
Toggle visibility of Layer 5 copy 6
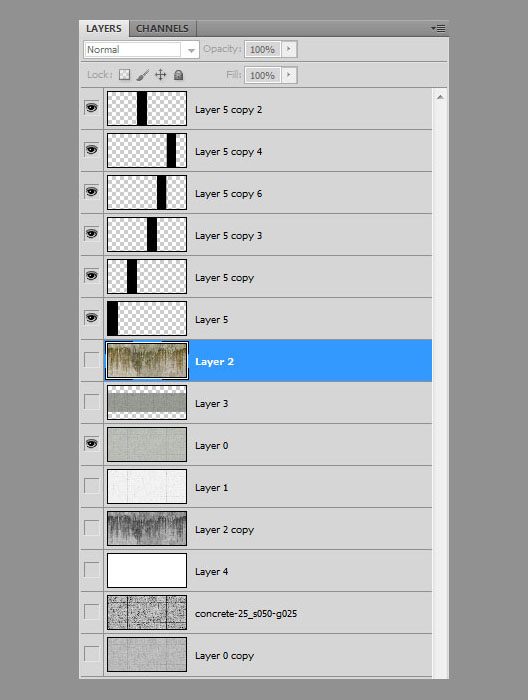[91, 192]
